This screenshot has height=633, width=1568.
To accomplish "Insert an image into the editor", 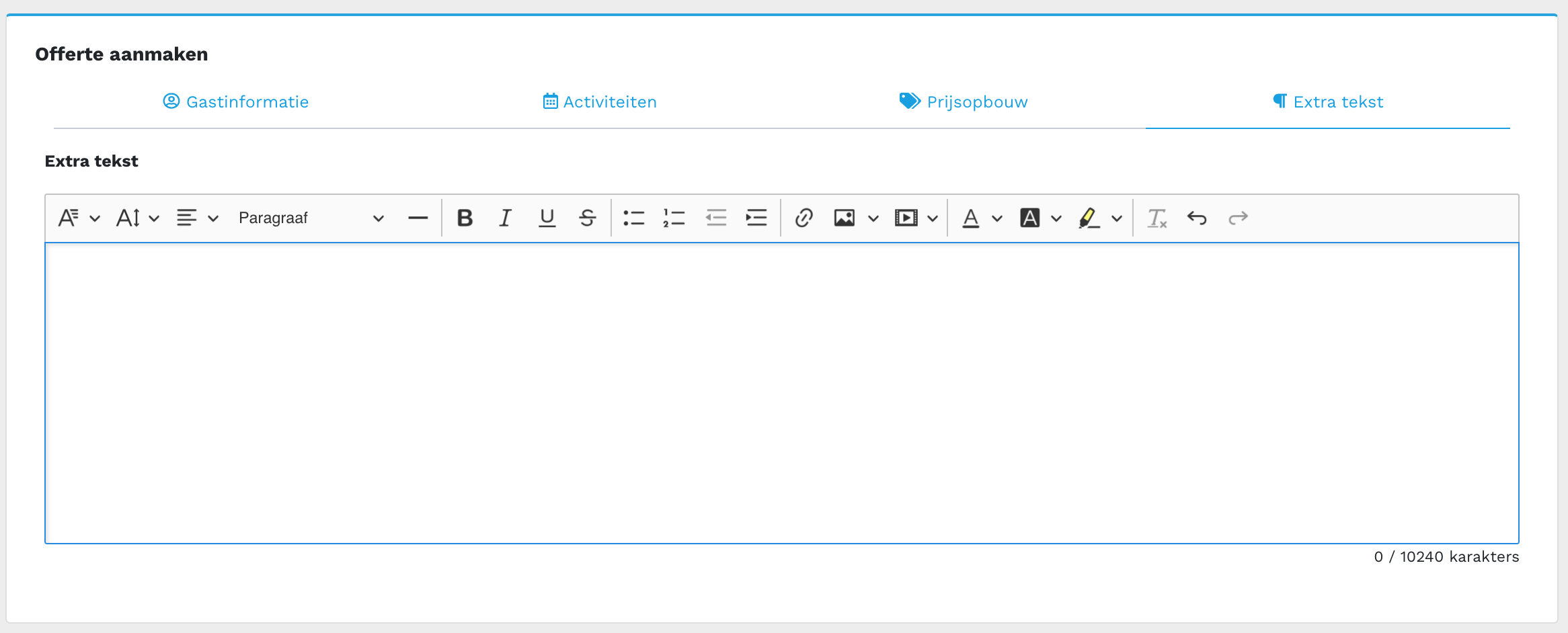I will point(845,218).
